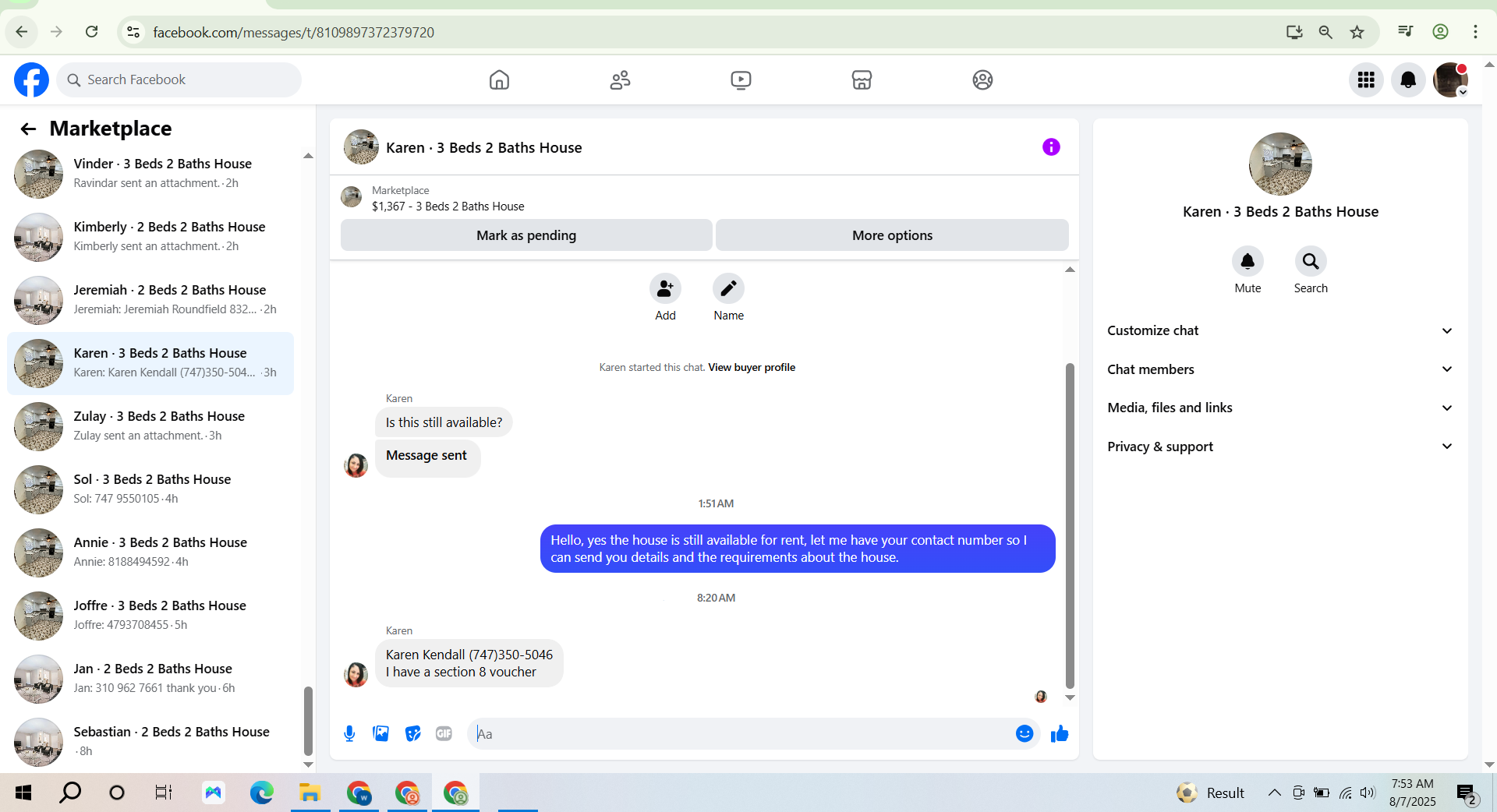Open conversation information purple icon

1051,147
